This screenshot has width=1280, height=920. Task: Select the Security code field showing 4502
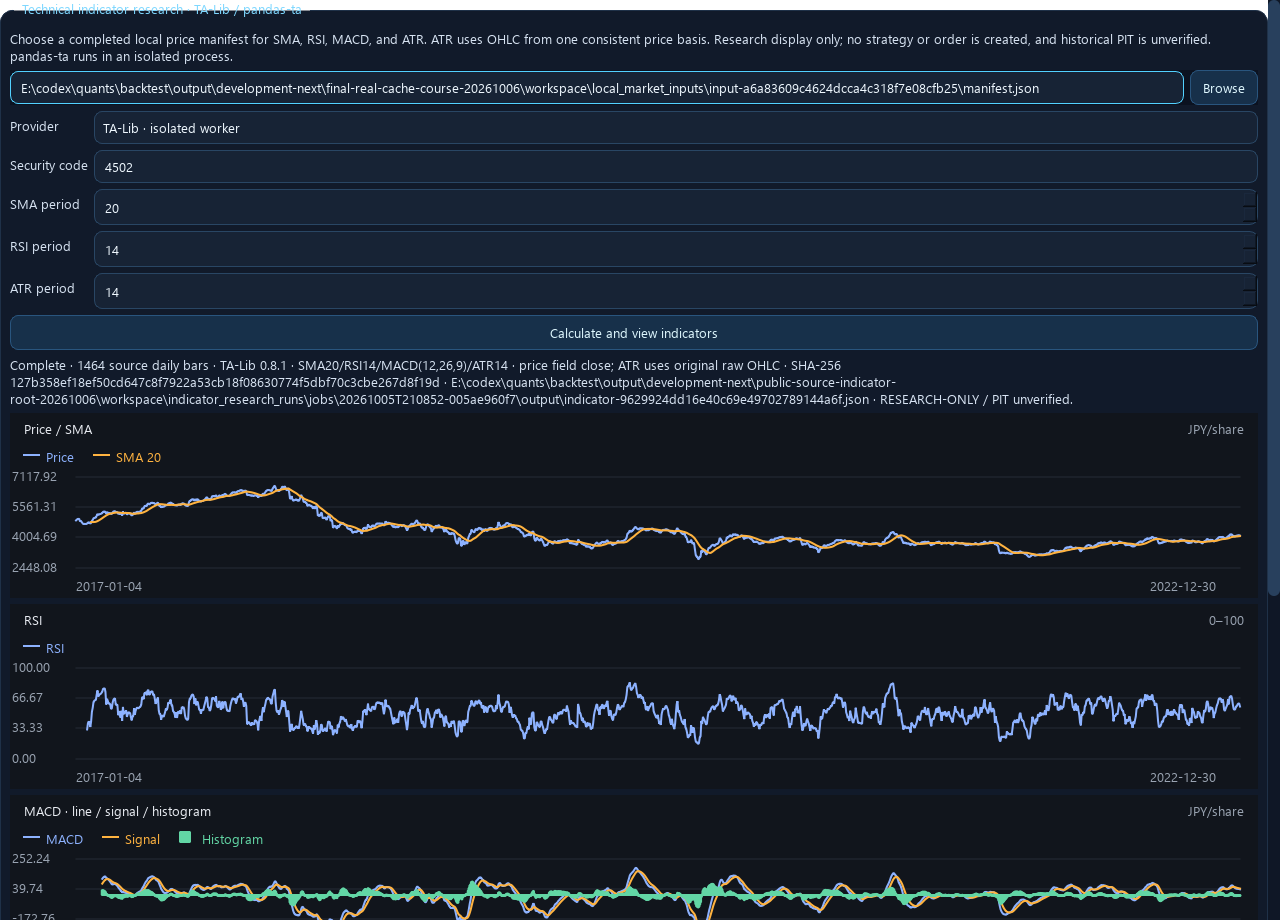(675, 167)
